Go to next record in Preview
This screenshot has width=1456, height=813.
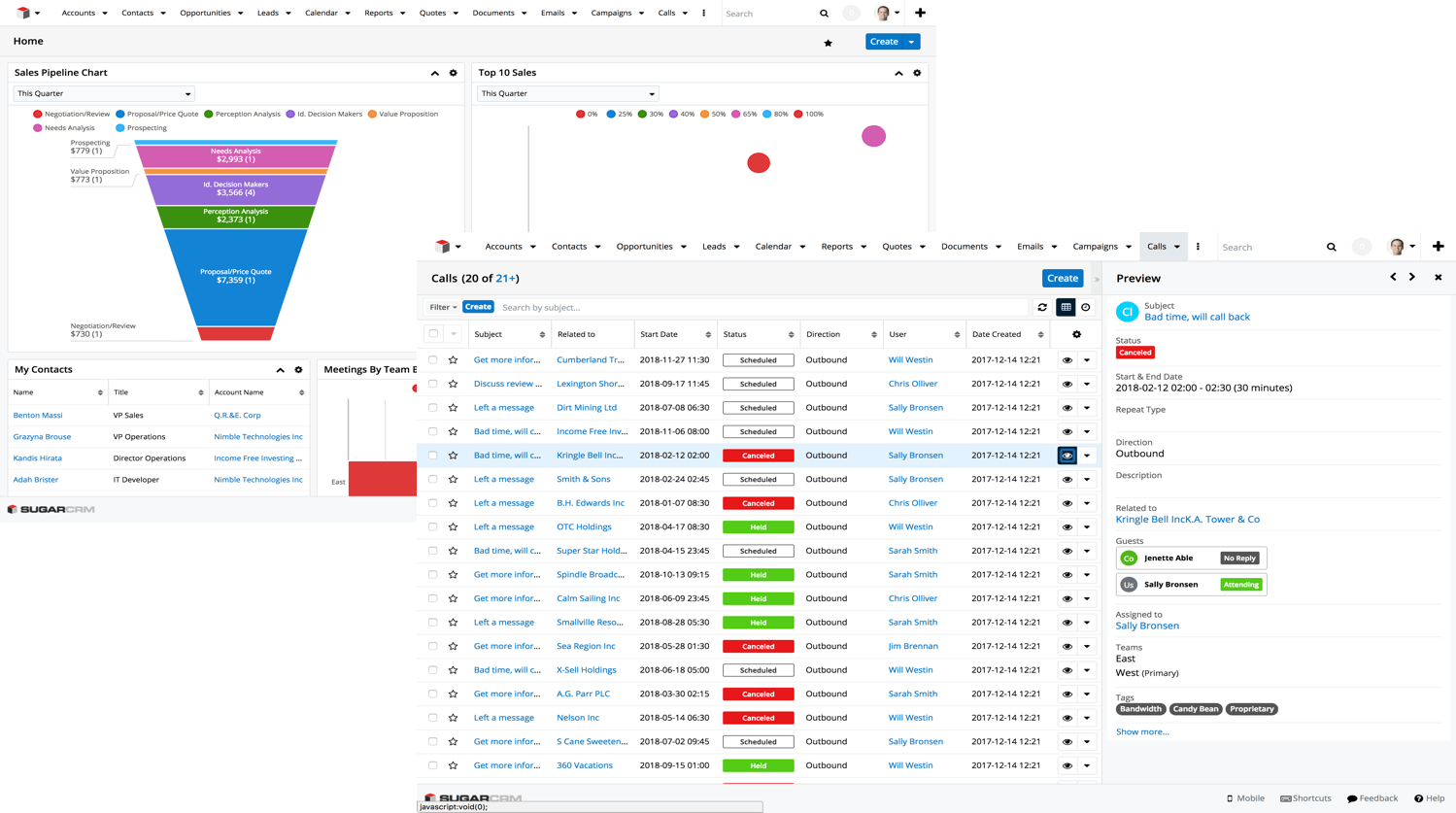tap(1412, 278)
